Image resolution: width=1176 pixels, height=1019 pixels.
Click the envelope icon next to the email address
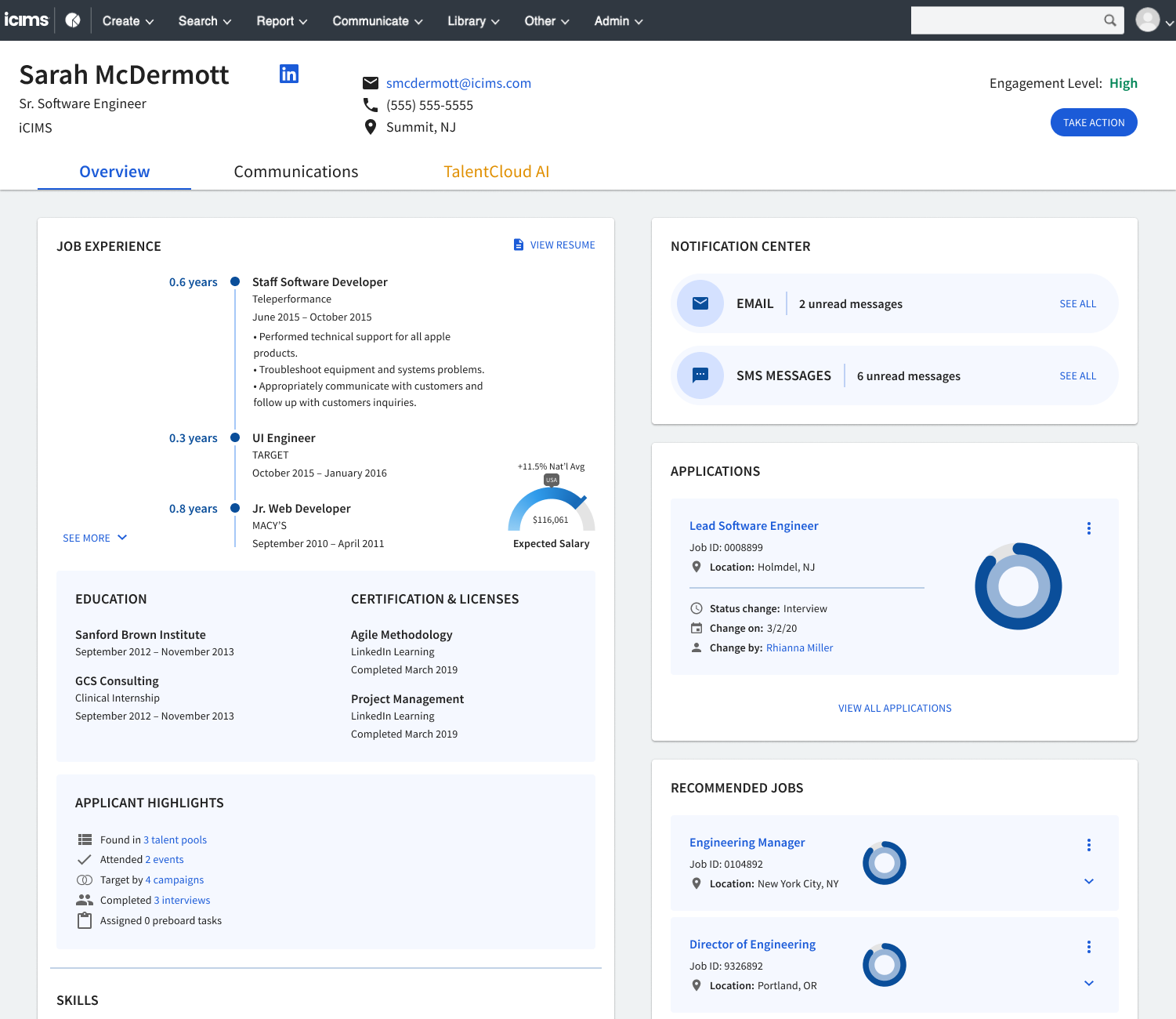tap(371, 83)
